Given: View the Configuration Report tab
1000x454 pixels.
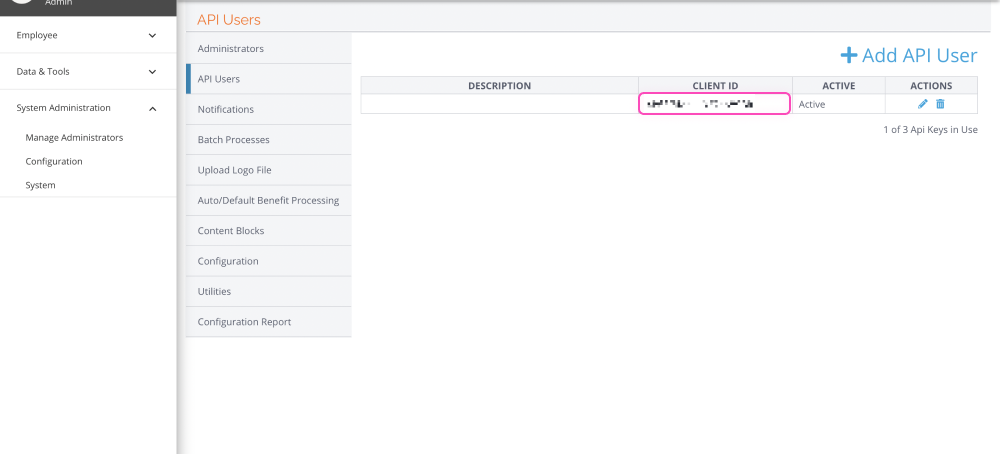Looking at the screenshot, I should (245, 322).
